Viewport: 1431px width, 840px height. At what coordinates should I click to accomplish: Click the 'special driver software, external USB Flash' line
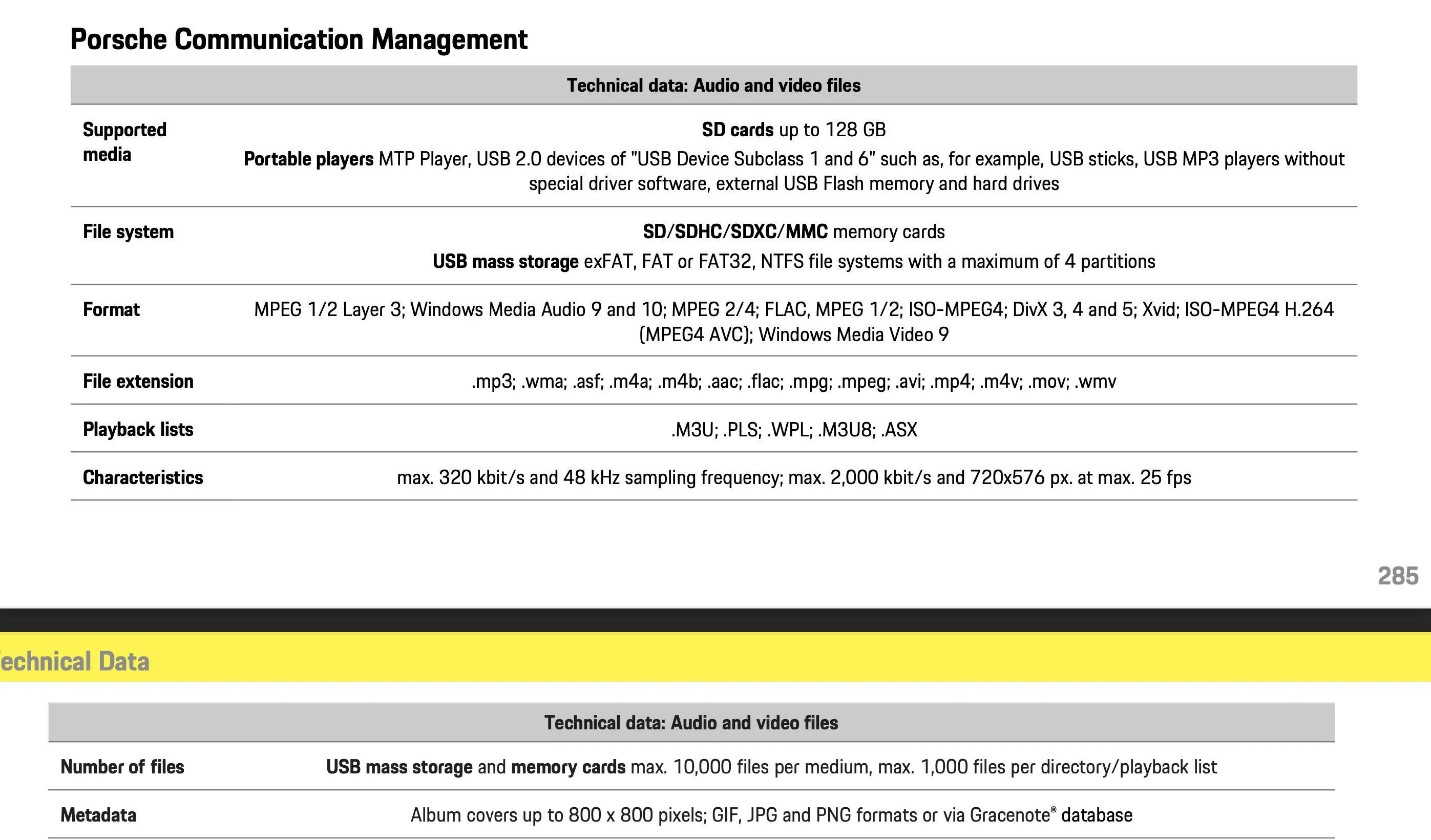(x=794, y=184)
